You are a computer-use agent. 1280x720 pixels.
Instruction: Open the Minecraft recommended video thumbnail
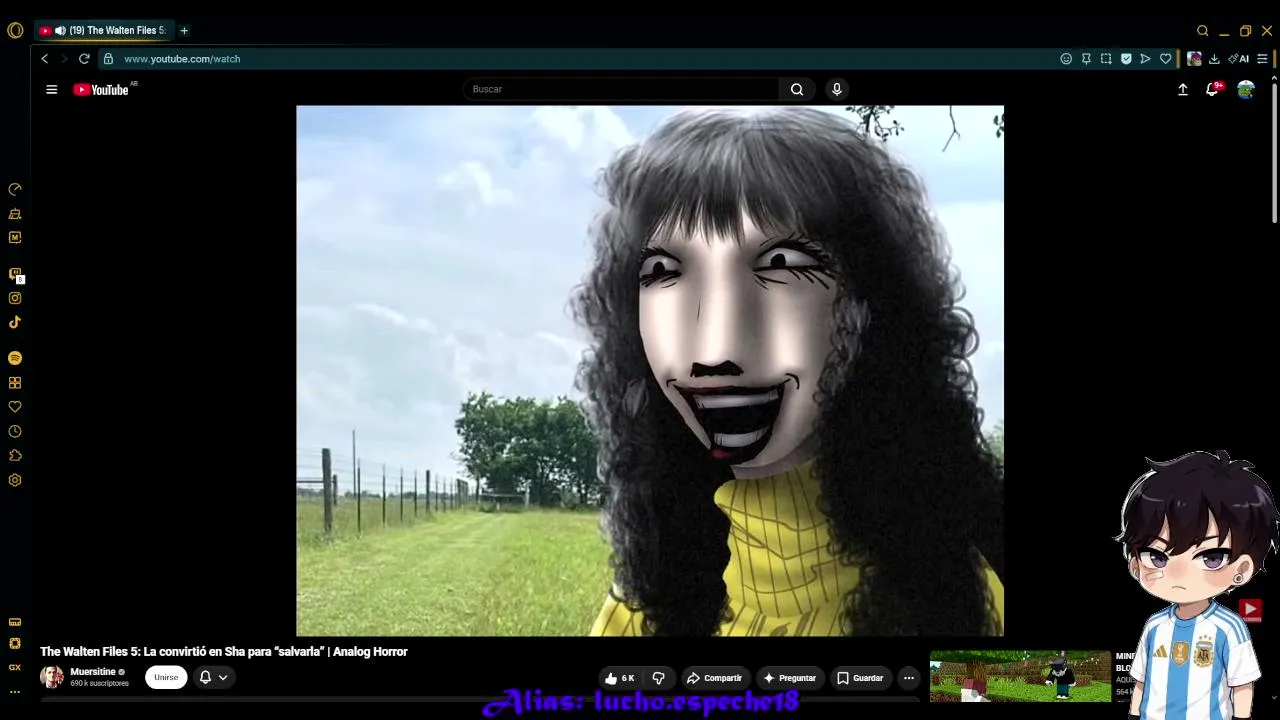(x=1020, y=677)
